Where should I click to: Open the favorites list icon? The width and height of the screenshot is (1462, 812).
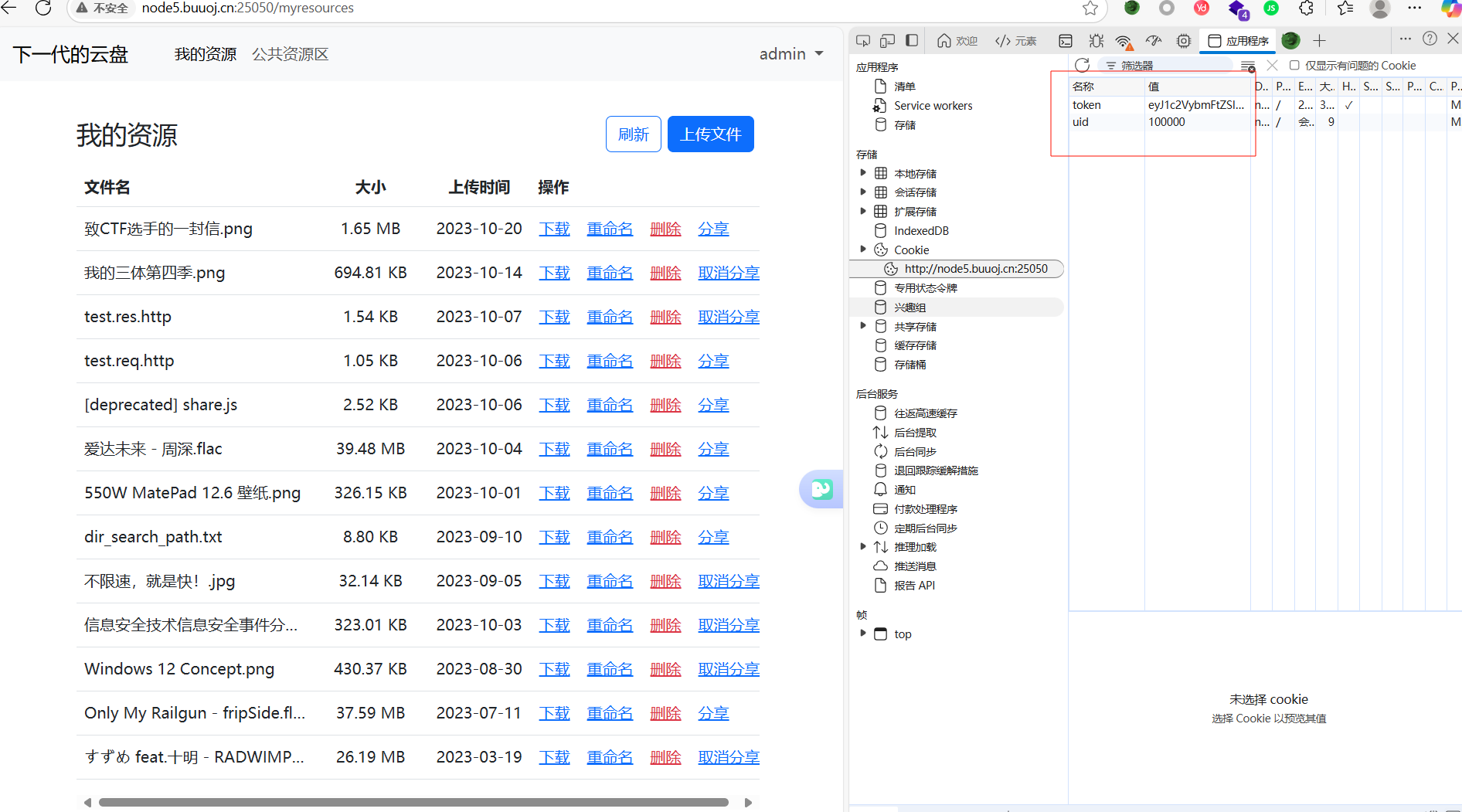point(1345,8)
